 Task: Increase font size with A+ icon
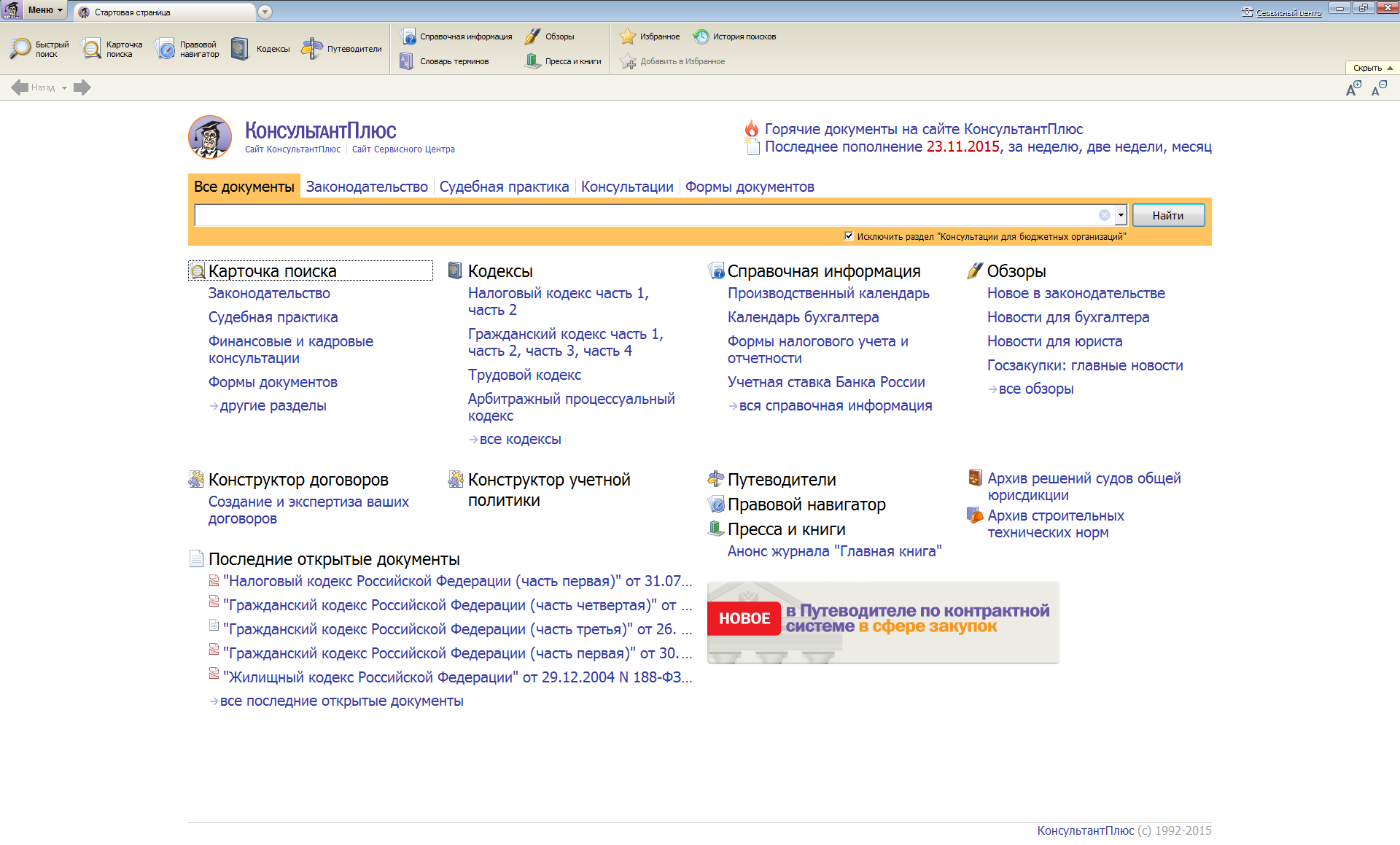coord(1353,88)
